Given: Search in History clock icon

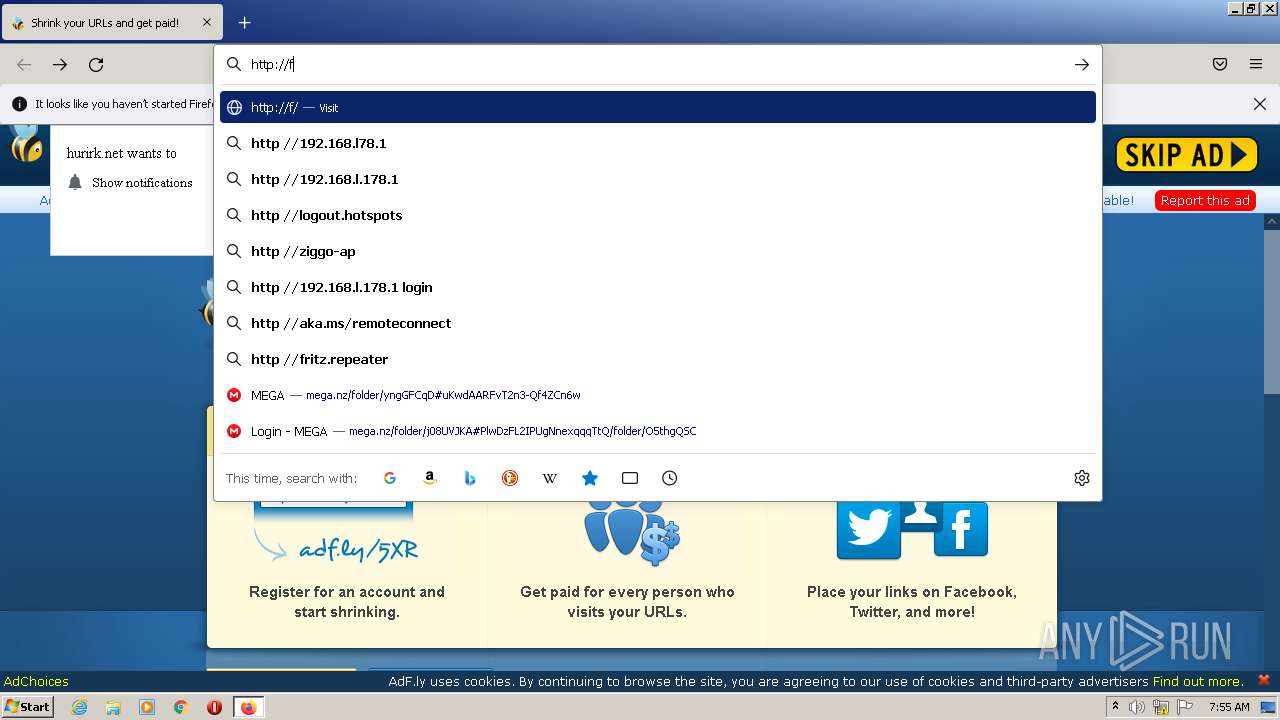Looking at the screenshot, I should pos(670,478).
